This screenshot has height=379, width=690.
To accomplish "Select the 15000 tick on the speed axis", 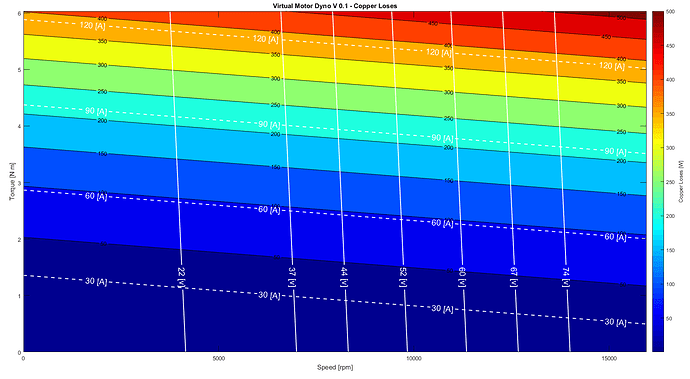I will 609,359.
